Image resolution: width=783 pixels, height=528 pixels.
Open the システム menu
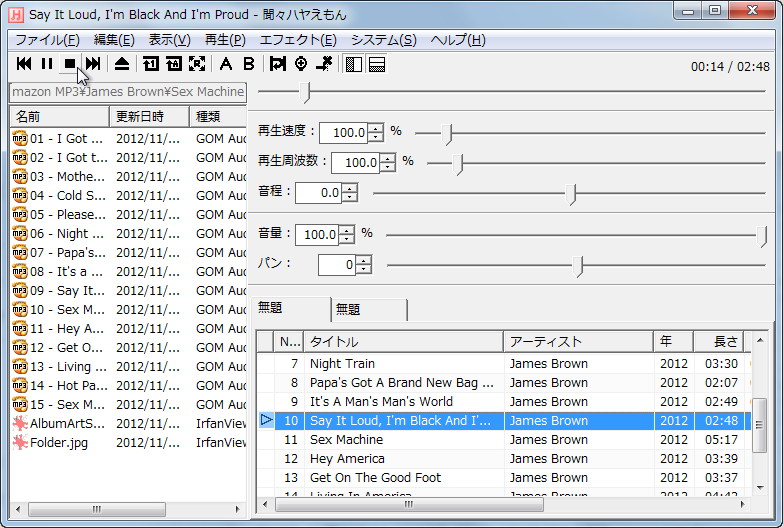(x=384, y=40)
